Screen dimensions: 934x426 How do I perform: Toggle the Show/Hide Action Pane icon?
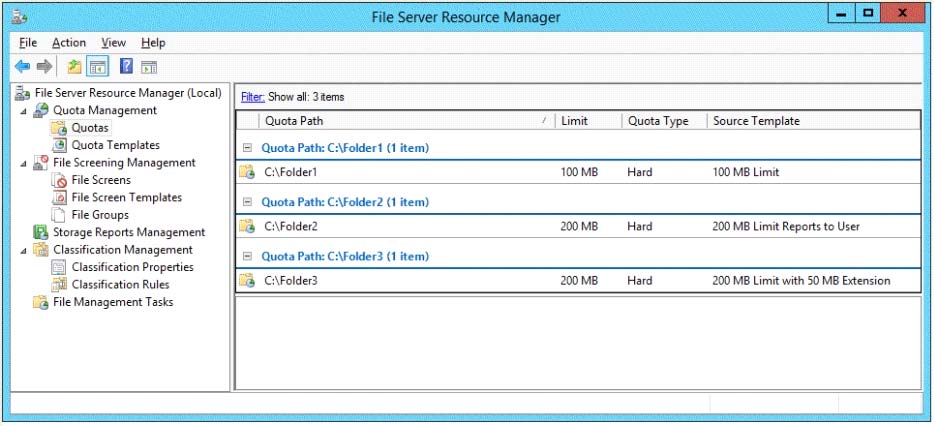[x=149, y=67]
